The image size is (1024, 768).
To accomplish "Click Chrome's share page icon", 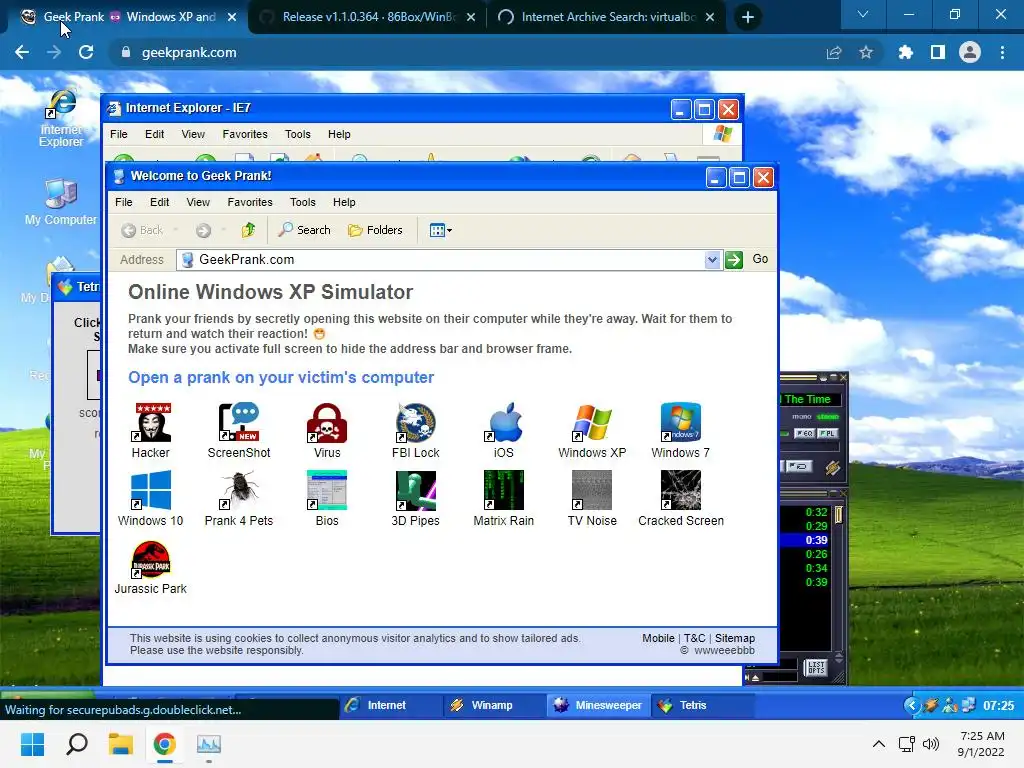I will click(834, 52).
